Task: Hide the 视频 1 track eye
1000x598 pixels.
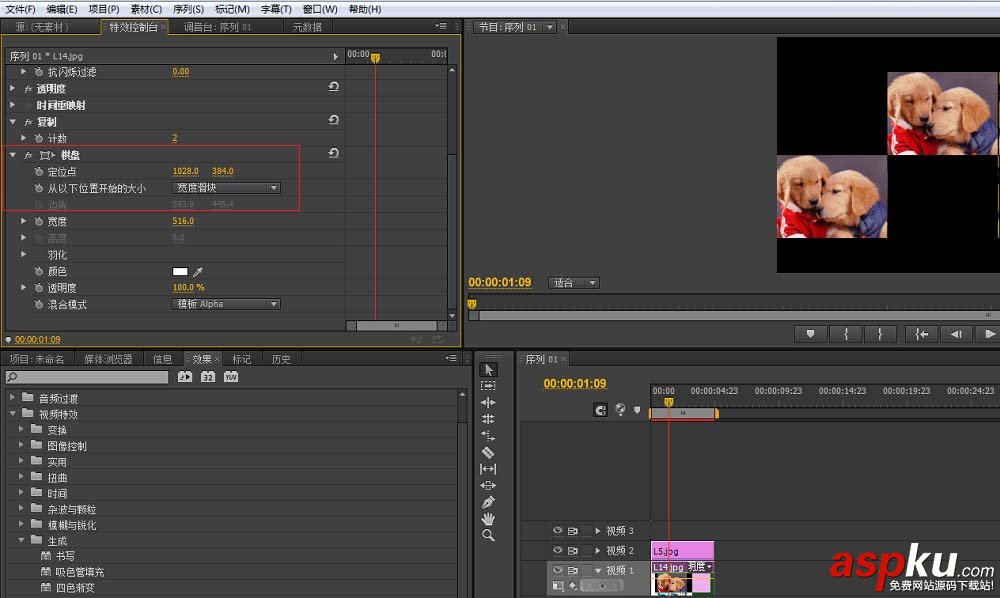Action: (x=557, y=569)
